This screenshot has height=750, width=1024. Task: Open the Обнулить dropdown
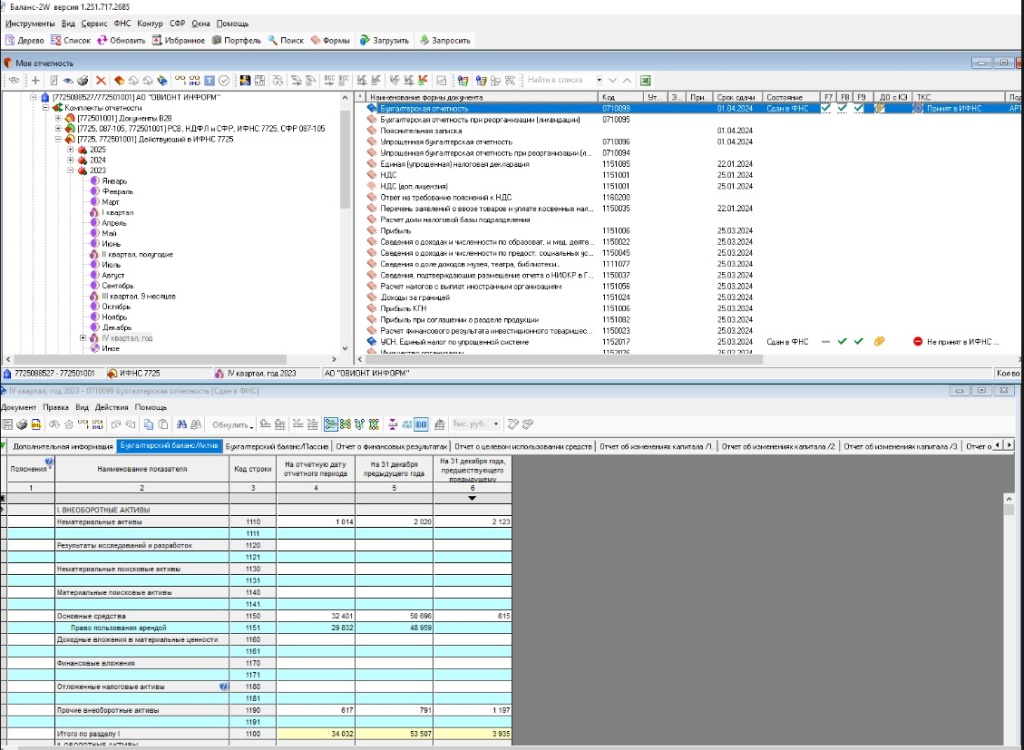pyautogui.click(x=232, y=425)
